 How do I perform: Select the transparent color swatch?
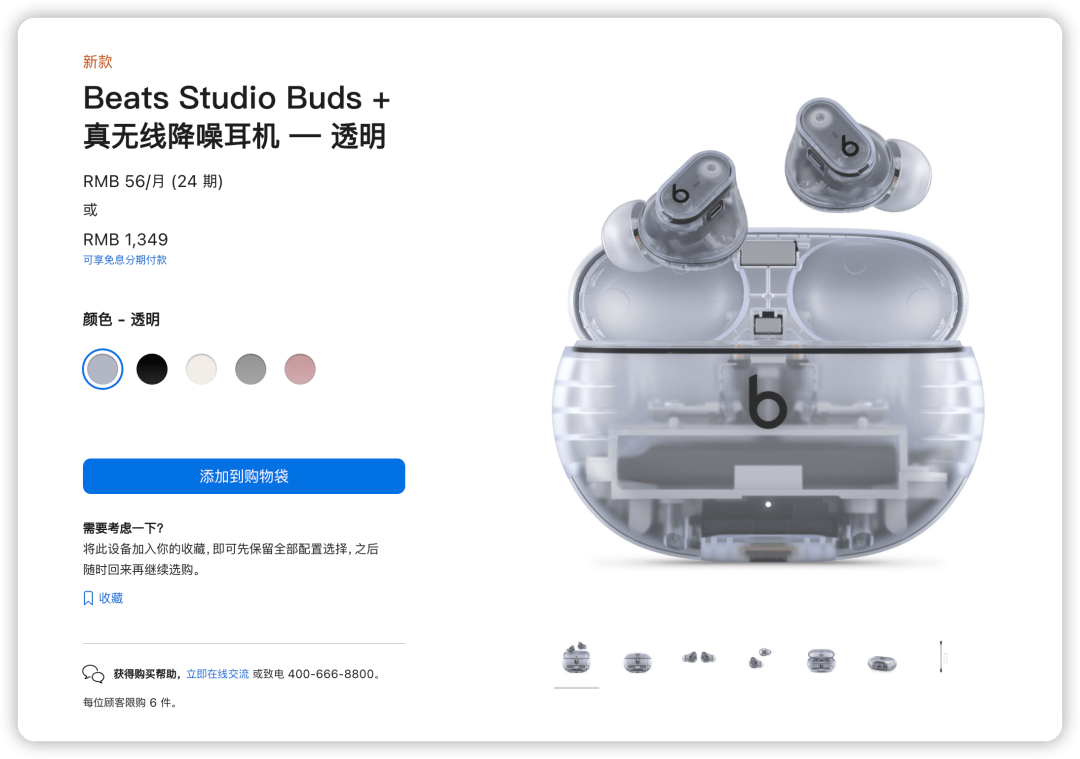click(x=103, y=369)
